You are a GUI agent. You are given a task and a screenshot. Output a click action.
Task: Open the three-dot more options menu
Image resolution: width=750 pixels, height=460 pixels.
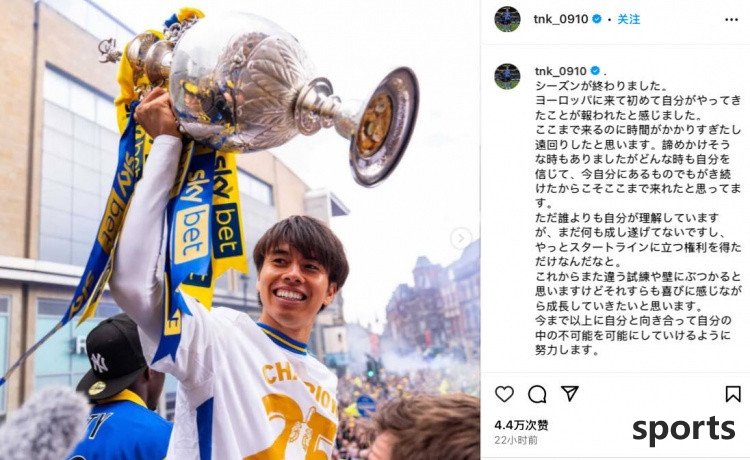point(731,20)
